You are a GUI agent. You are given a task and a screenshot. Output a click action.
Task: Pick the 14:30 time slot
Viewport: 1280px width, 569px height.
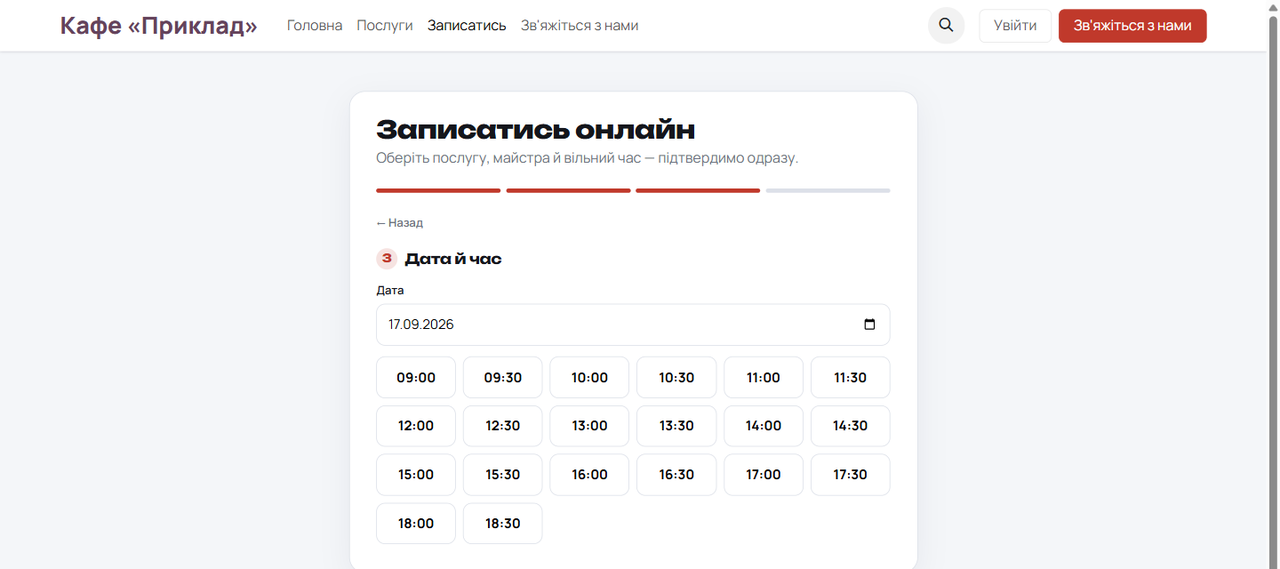(x=850, y=426)
